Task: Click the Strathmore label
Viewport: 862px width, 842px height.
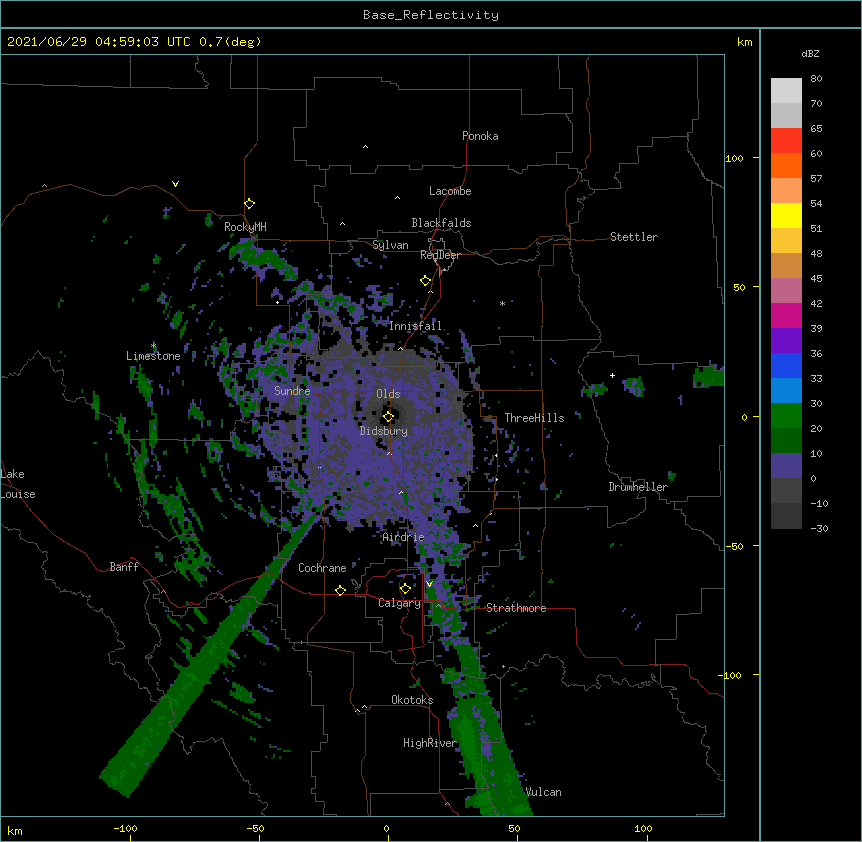Action: [x=516, y=608]
